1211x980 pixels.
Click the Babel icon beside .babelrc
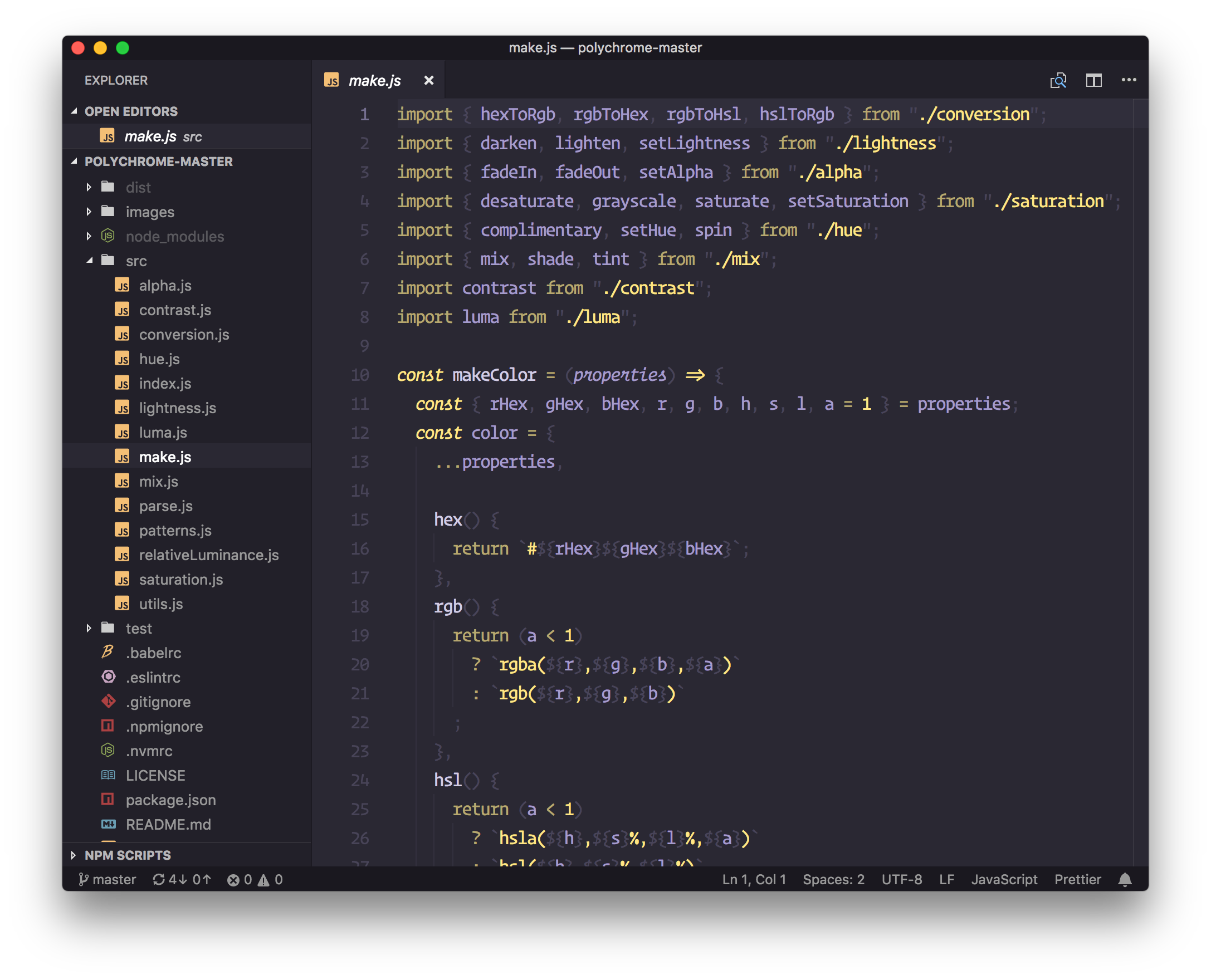point(108,651)
